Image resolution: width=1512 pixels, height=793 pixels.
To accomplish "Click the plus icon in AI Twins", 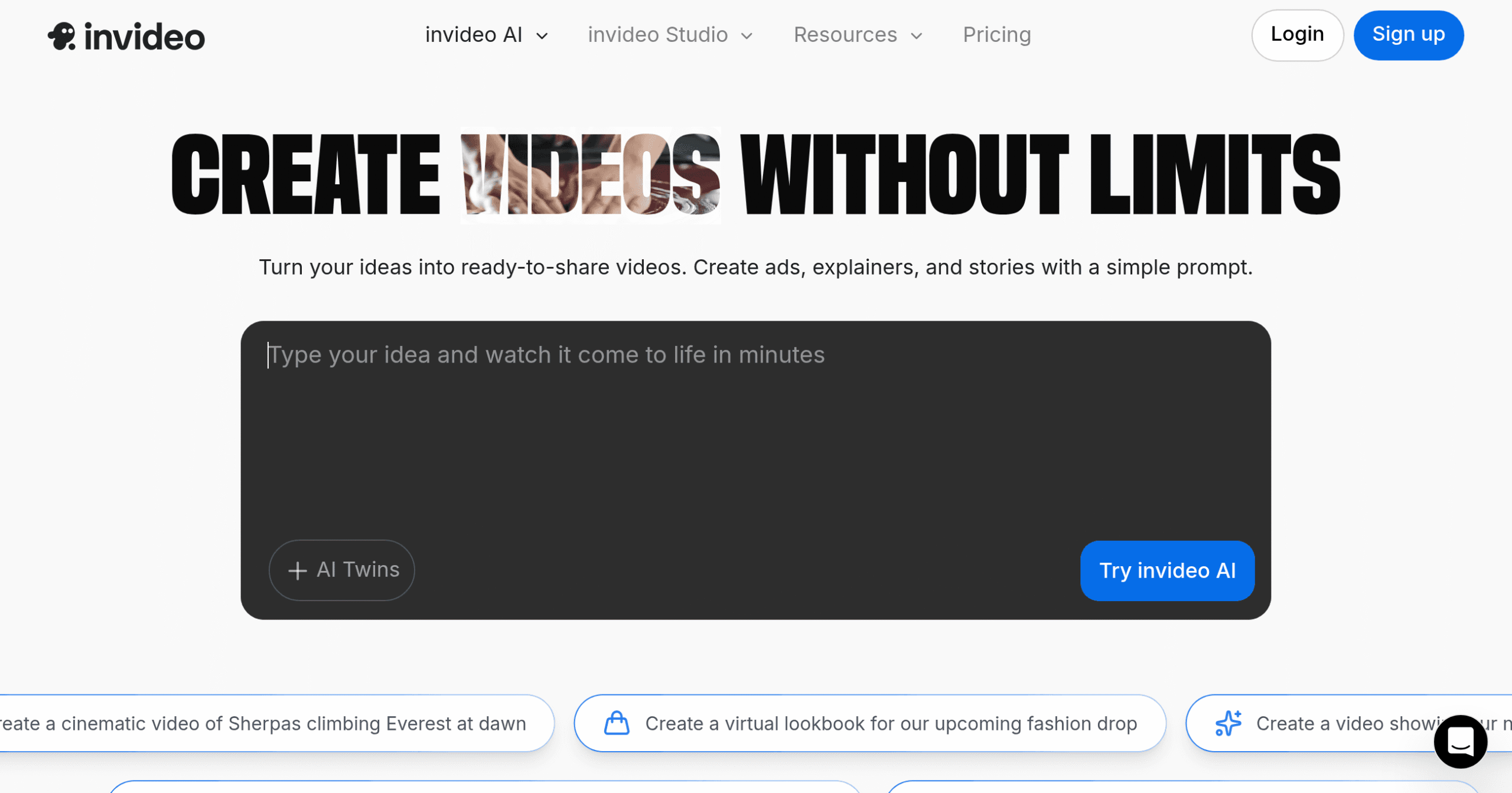I will click(x=298, y=570).
